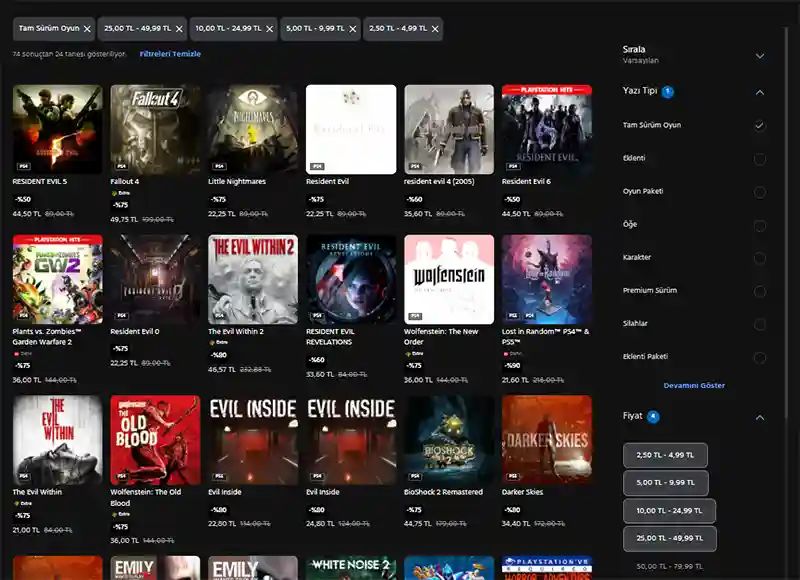Remove the 10,00 TL - 24,99 TL chip
This screenshot has width=800, height=580.
[269, 29]
